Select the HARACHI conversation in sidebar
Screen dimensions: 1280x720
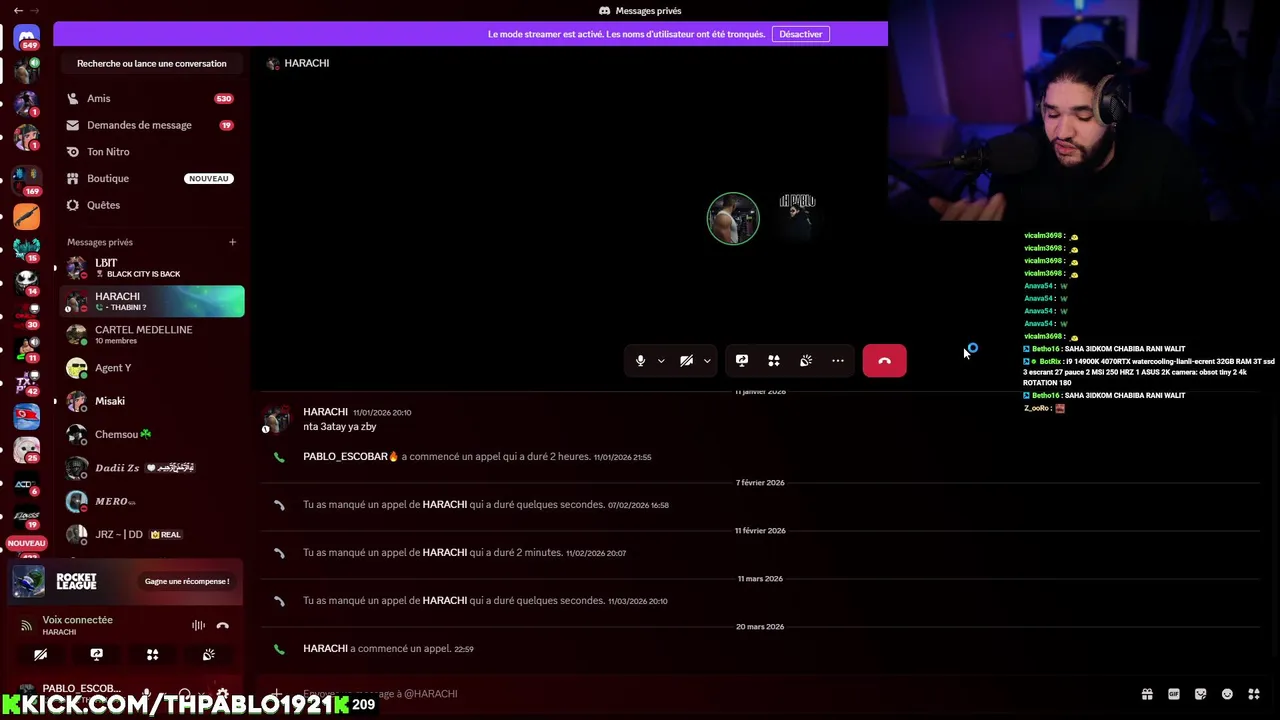pos(152,301)
